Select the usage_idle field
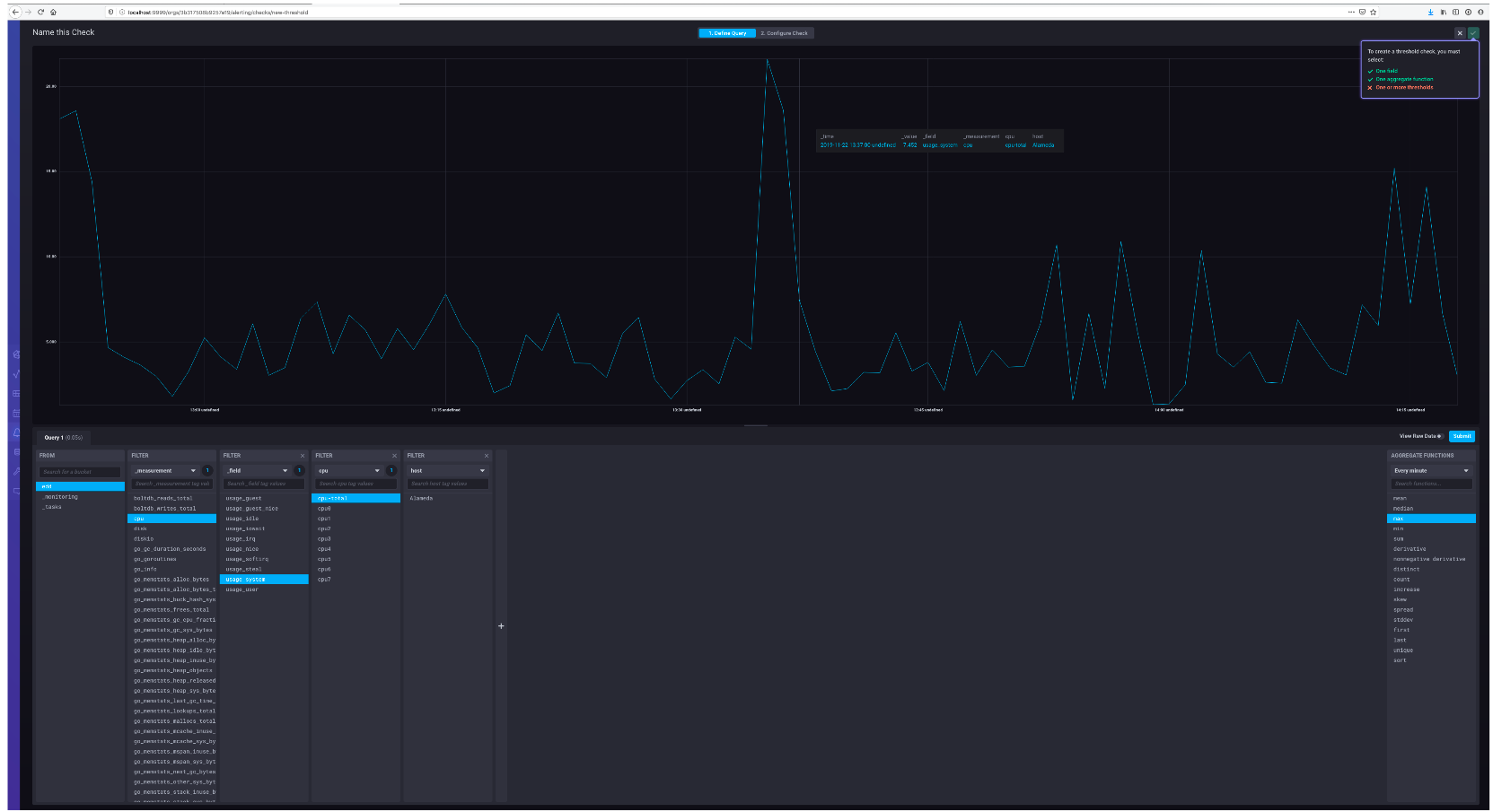The width and height of the screenshot is (1493, 812). (264, 519)
